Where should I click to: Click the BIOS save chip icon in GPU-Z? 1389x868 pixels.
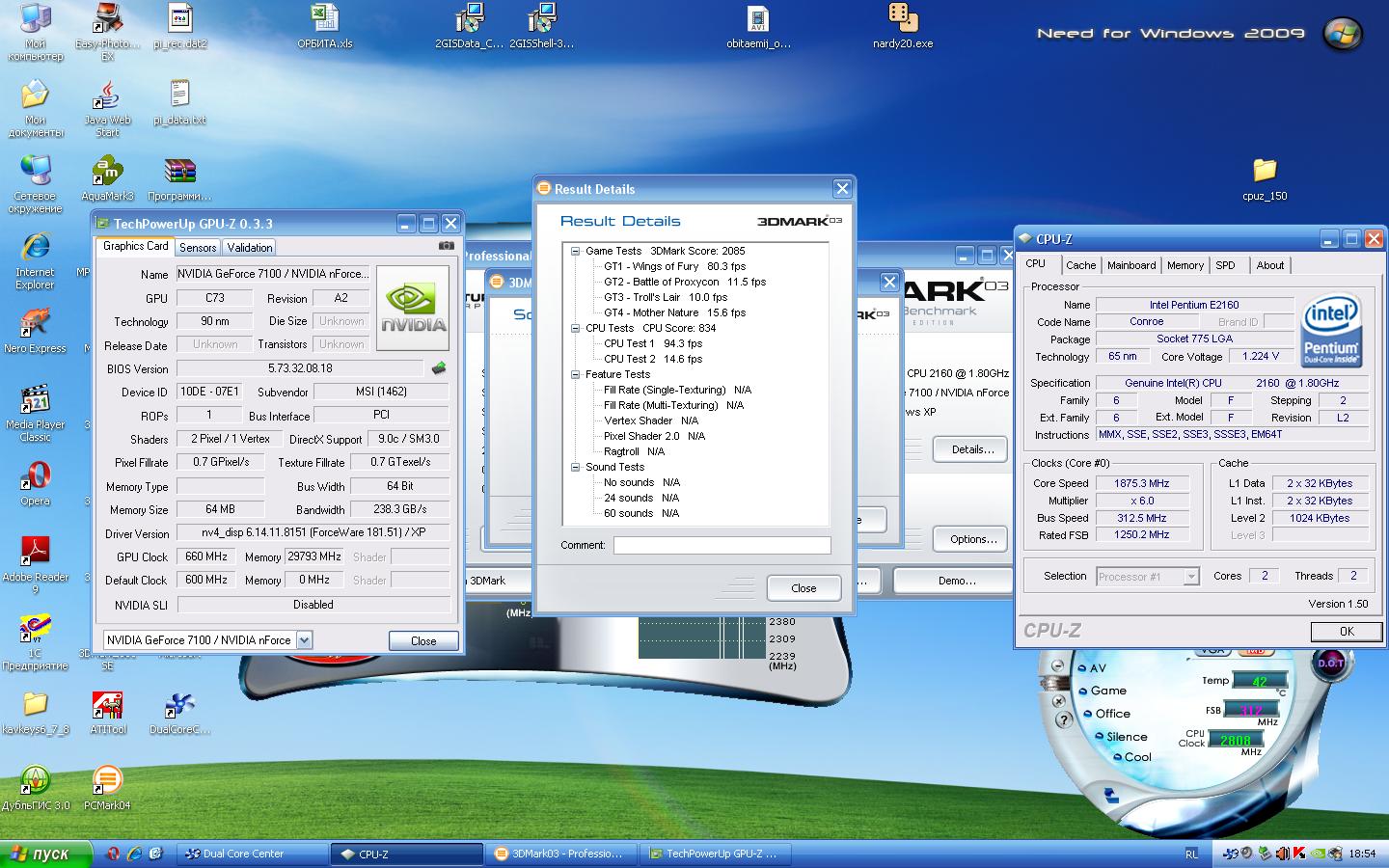tap(439, 368)
